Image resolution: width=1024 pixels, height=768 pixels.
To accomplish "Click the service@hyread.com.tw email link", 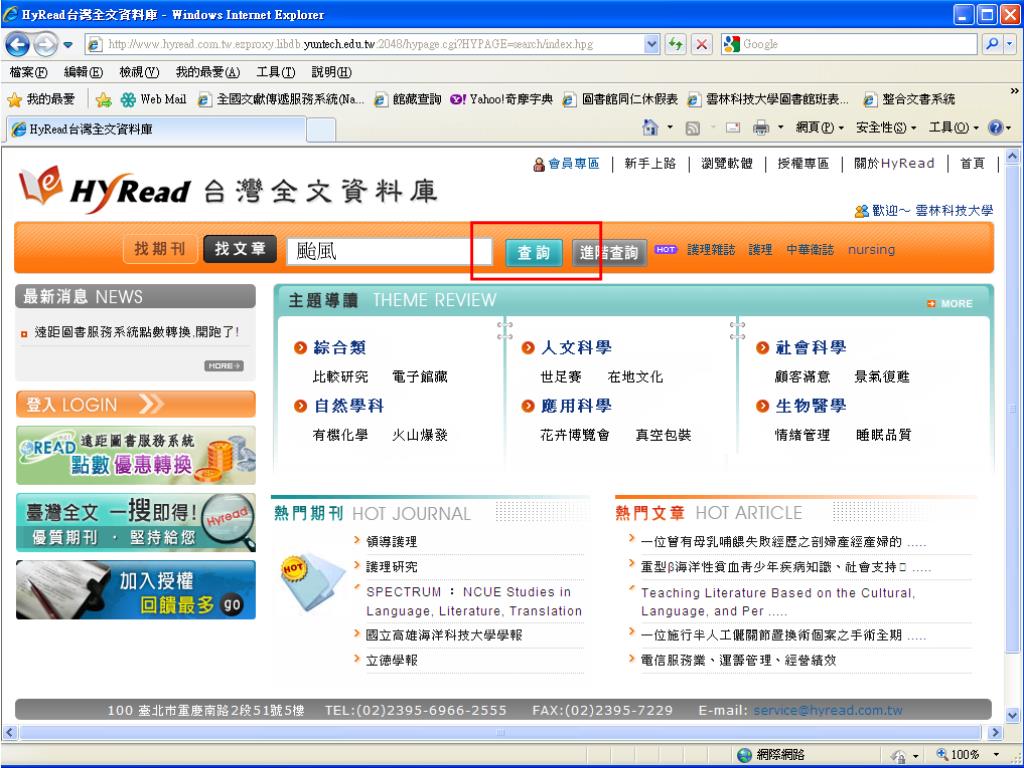I will click(827, 711).
